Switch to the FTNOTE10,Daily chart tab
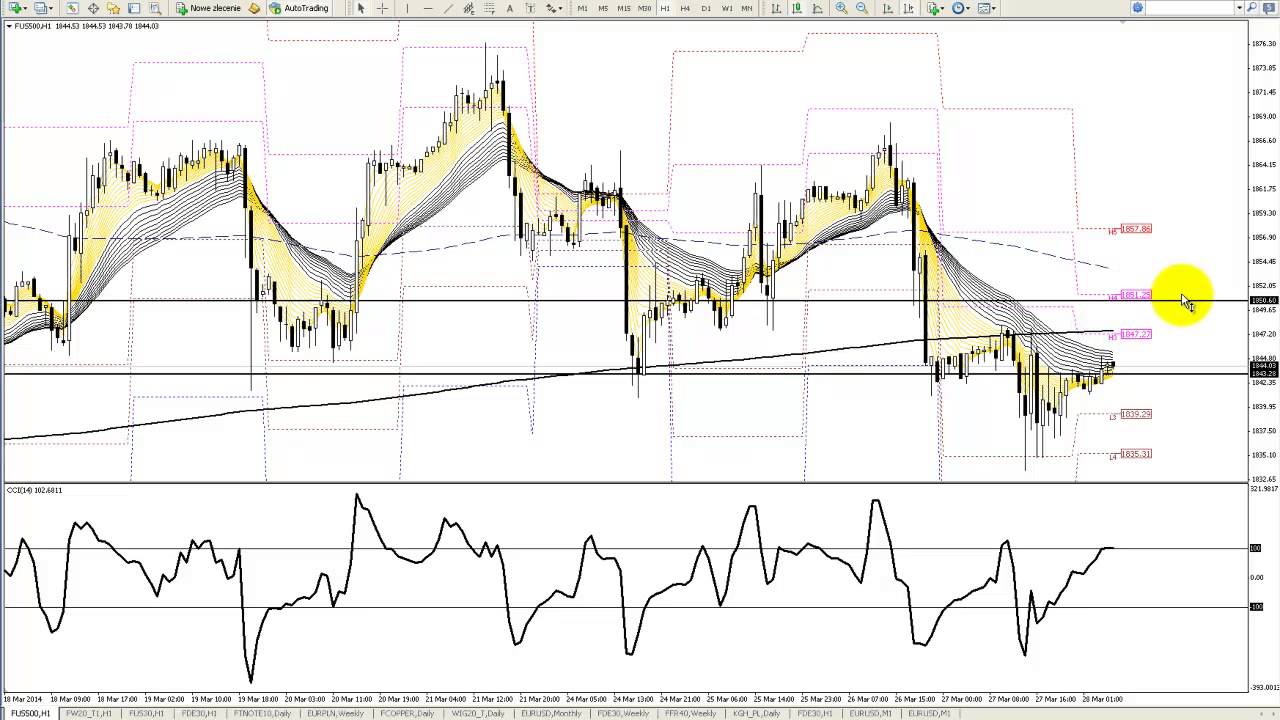The image size is (1280, 720). [x=262, y=714]
